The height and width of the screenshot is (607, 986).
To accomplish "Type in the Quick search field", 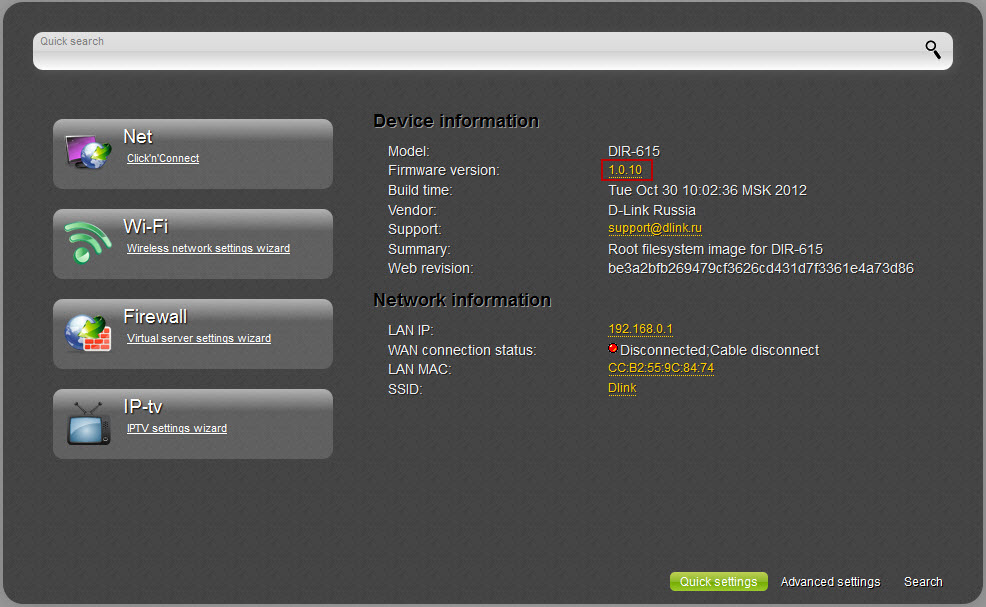I will (x=470, y=51).
